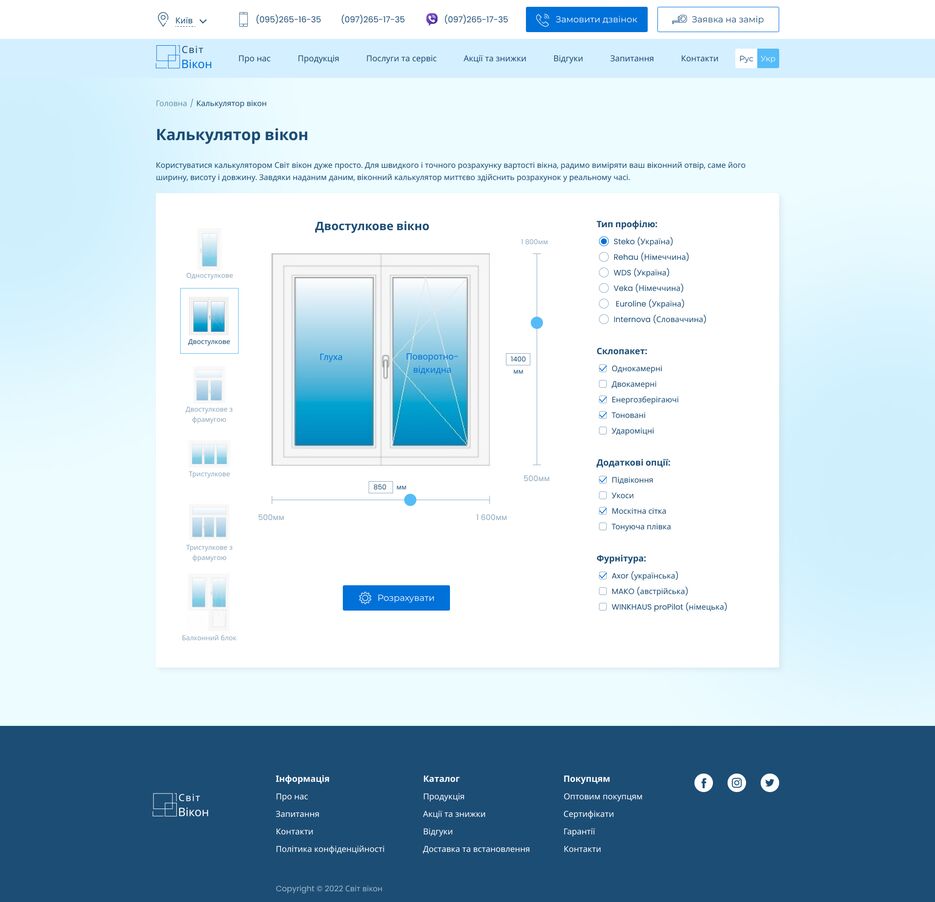The width and height of the screenshot is (935, 902).
Task: Open Instagram page via footer icon
Action: coord(736,782)
